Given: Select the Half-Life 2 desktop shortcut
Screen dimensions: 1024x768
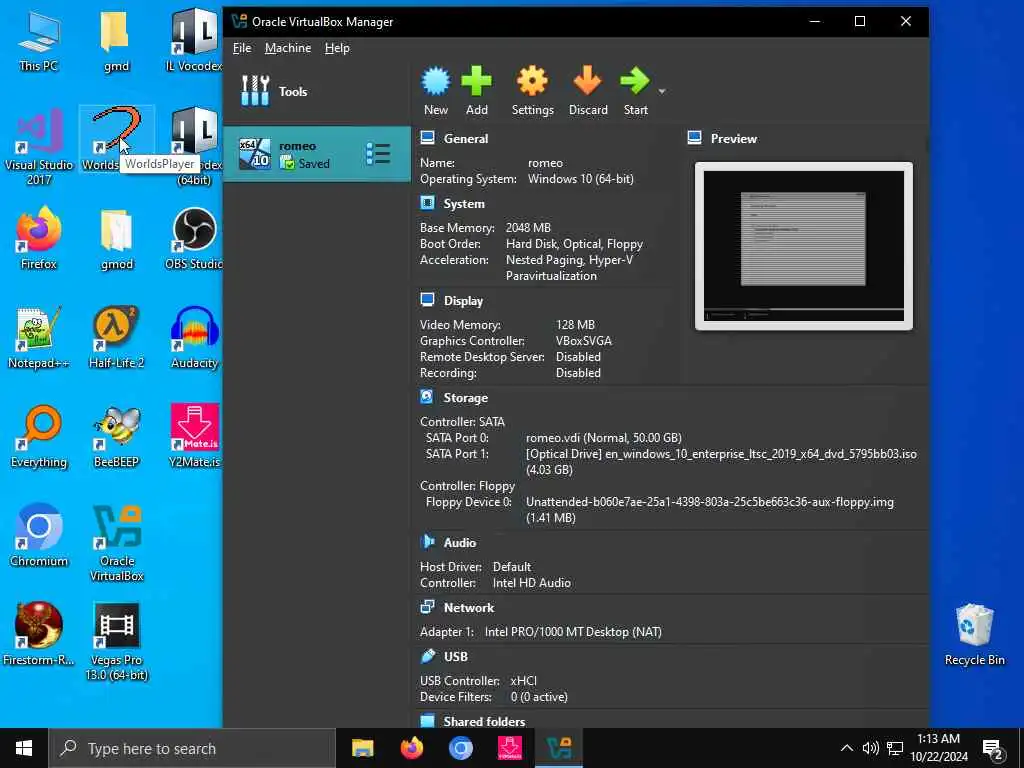Looking at the screenshot, I should pos(116,338).
